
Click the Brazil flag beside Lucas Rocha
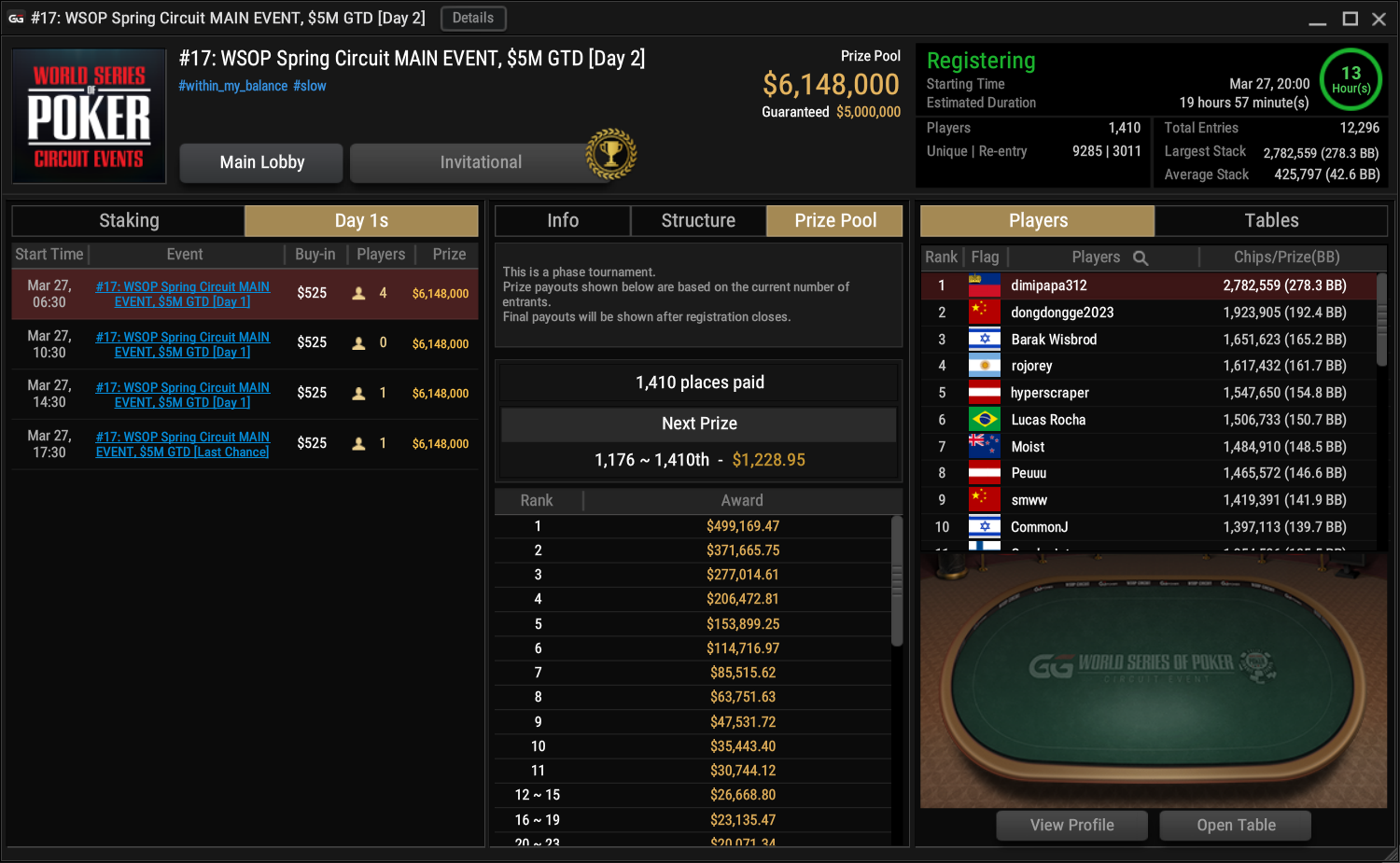click(x=984, y=420)
